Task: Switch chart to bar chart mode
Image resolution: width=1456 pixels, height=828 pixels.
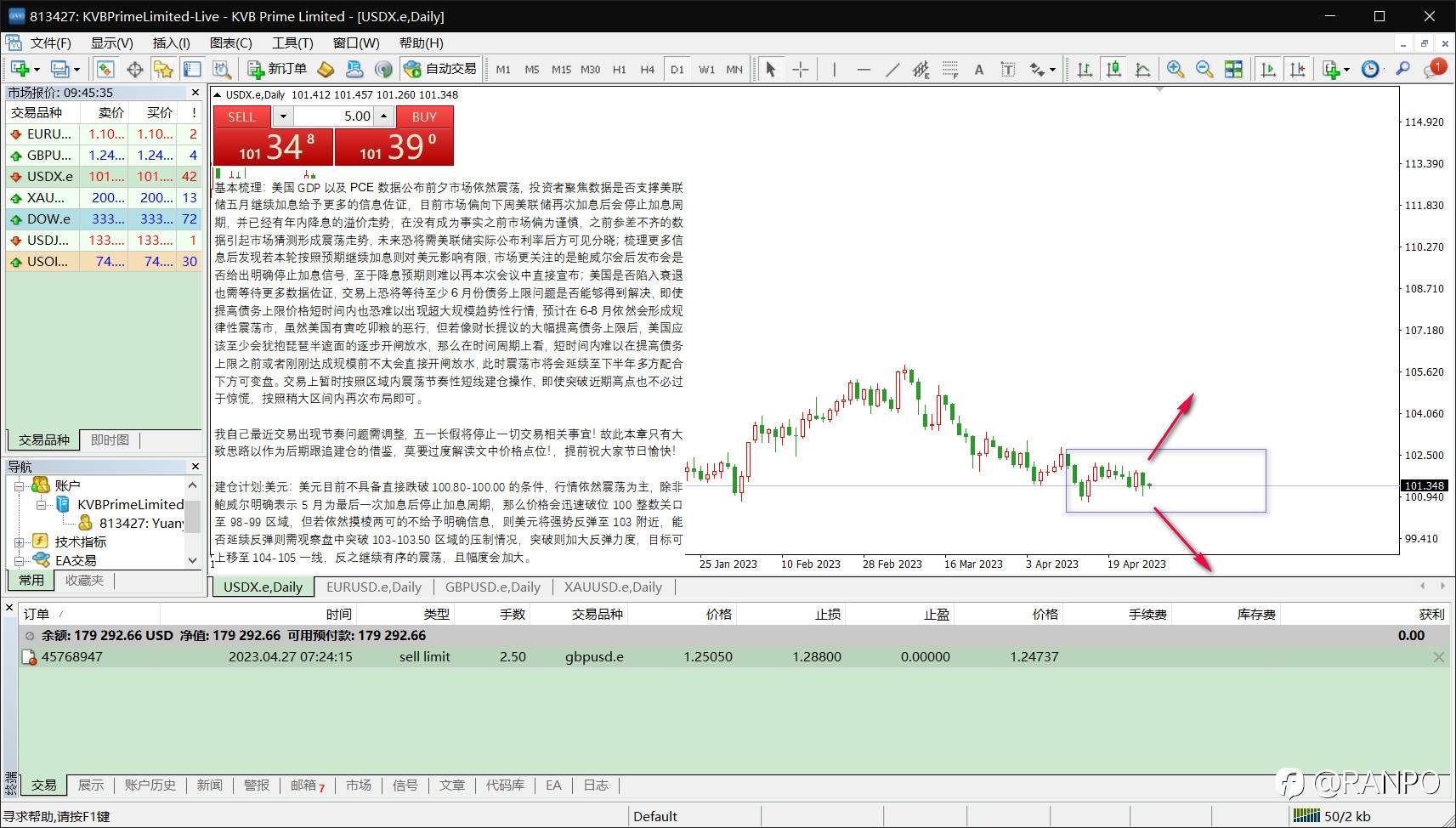Action: pos(1085,69)
